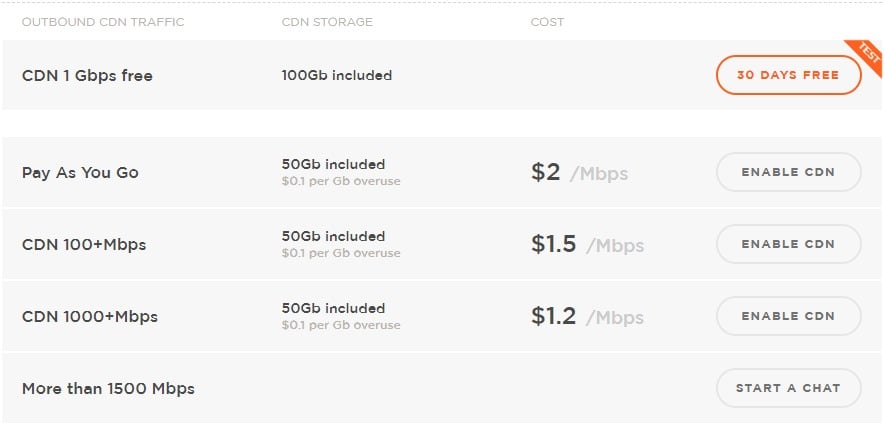Viewport: 884px width, 424px height.
Task: Enable CDN for the 1000+Mbps plan
Action: [x=789, y=316]
